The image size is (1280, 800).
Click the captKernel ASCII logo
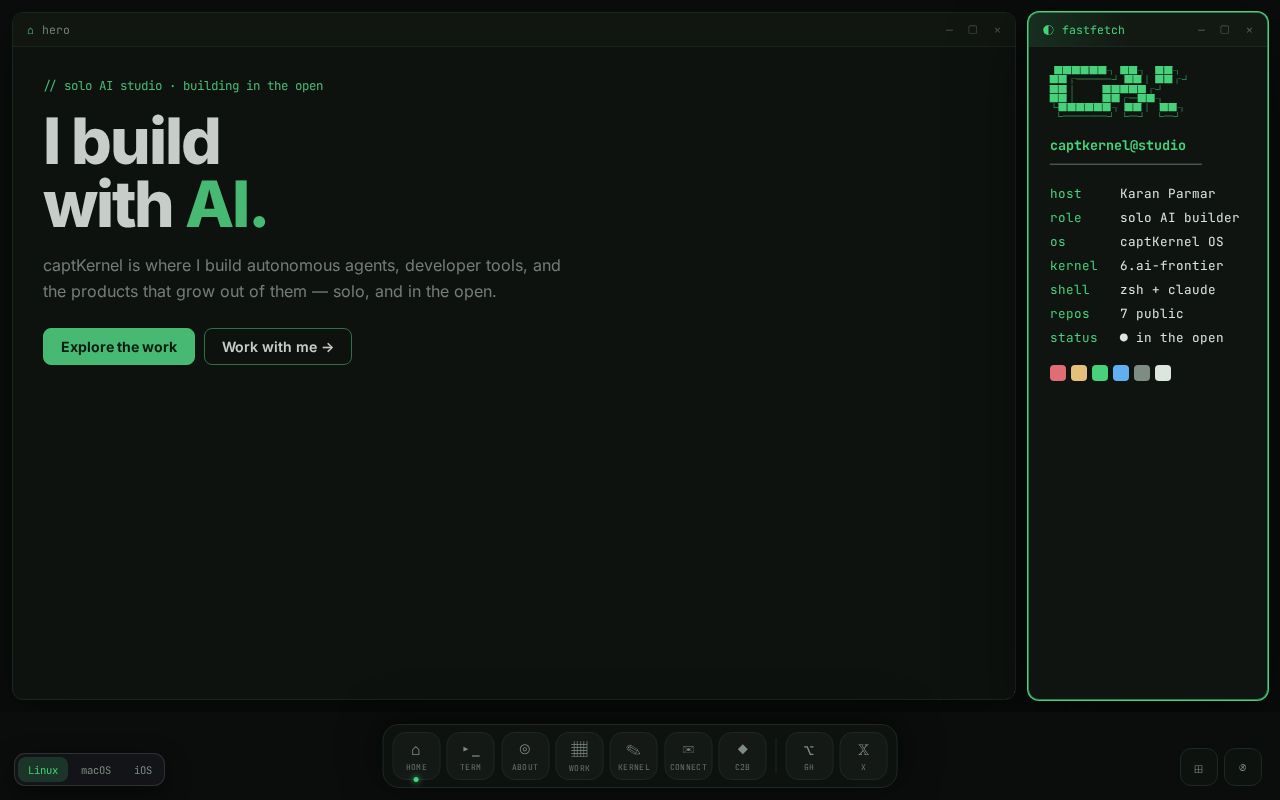(x=1117, y=91)
